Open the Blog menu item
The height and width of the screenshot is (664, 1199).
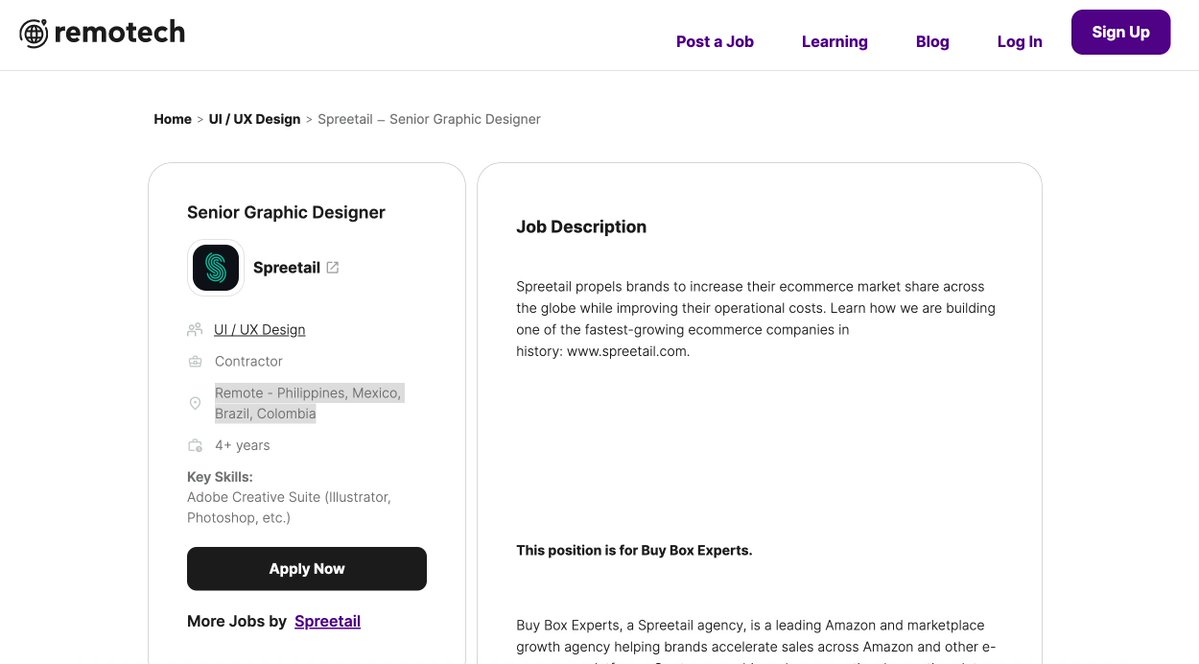pos(932,41)
